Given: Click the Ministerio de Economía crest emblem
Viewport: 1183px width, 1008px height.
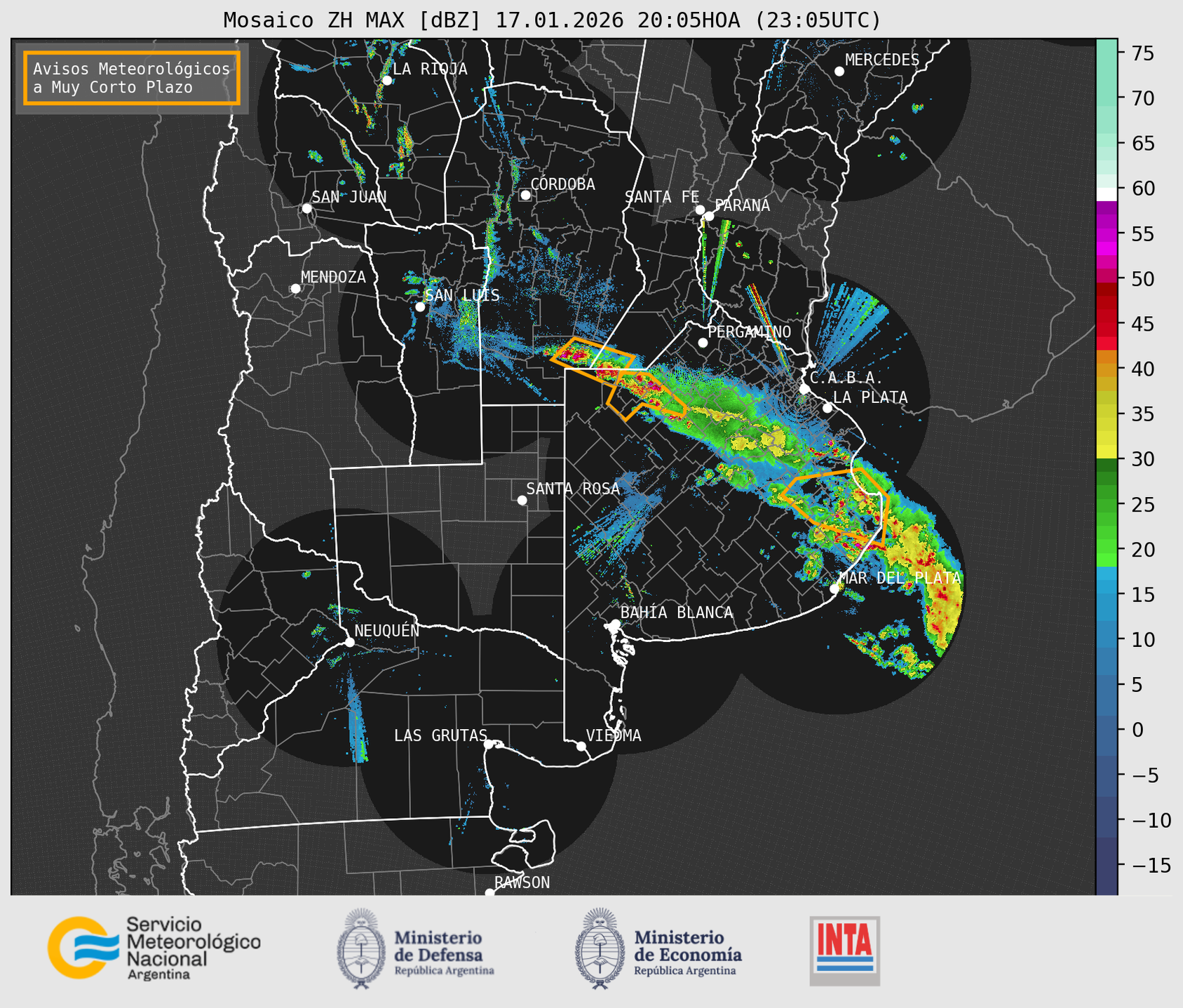Looking at the screenshot, I should coord(600,948).
